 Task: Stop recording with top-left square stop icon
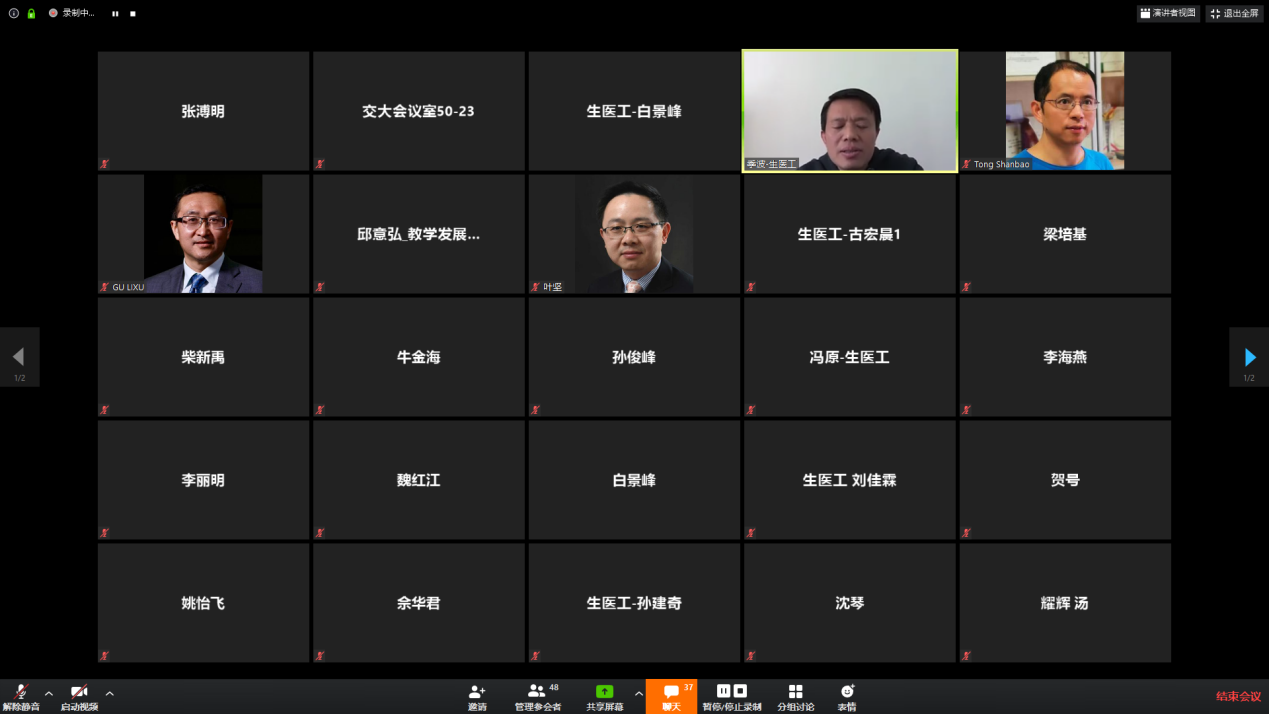(133, 14)
